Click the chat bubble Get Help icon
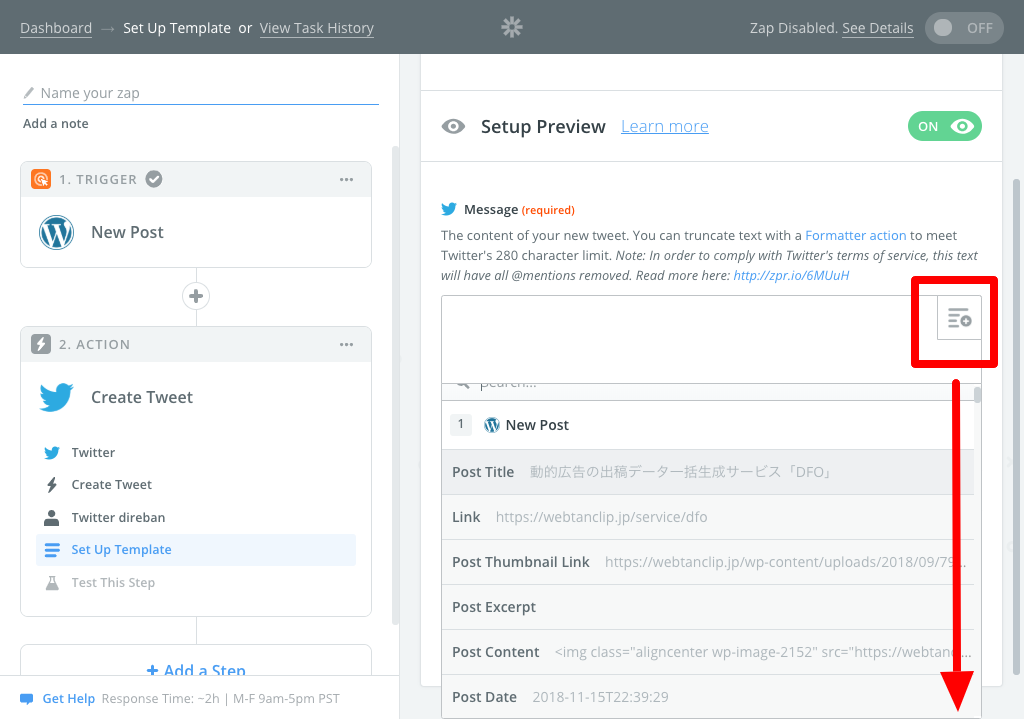1024x719 pixels. point(27,699)
